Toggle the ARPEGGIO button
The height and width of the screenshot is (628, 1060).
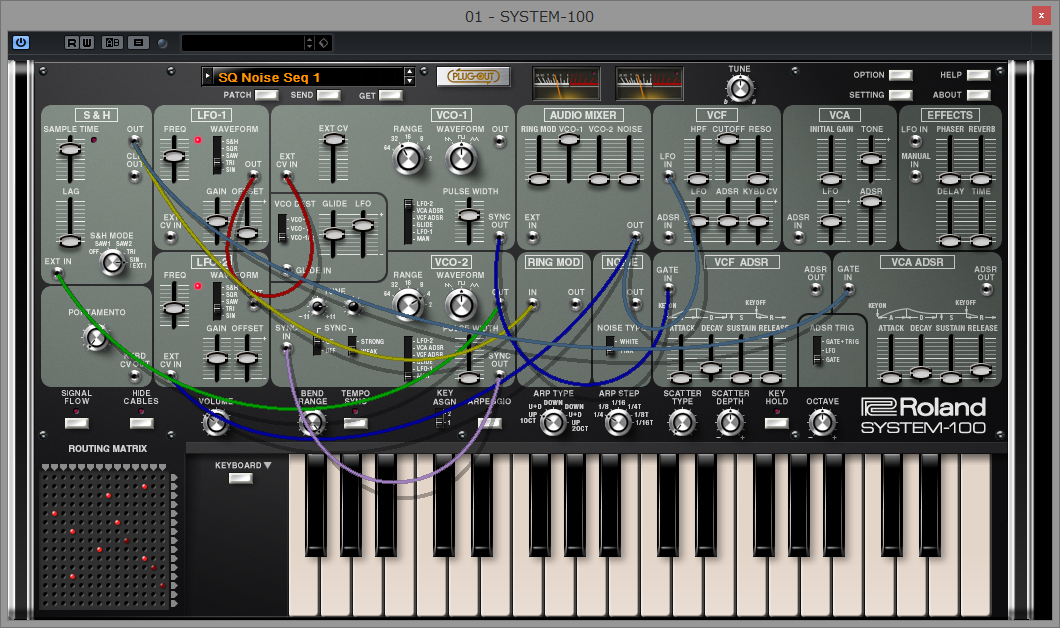pyautogui.click(x=489, y=423)
